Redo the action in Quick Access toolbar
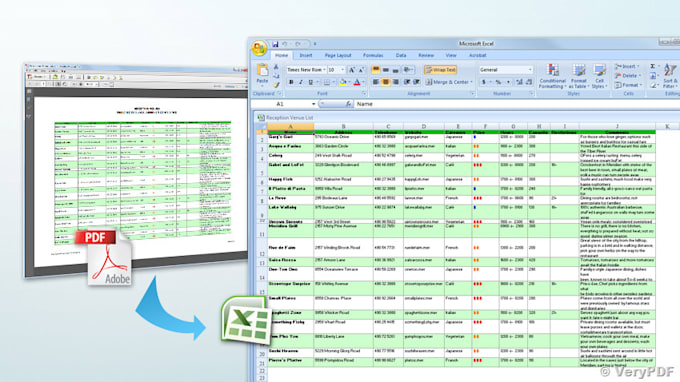The height and width of the screenshot is (382, 680). point(298,44)
